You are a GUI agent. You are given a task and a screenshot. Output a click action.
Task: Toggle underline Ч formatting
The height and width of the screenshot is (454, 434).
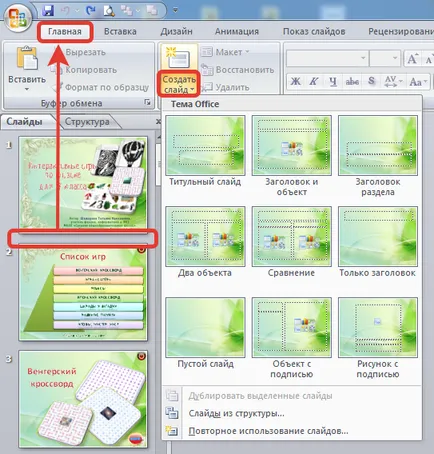tap(332, 81)
